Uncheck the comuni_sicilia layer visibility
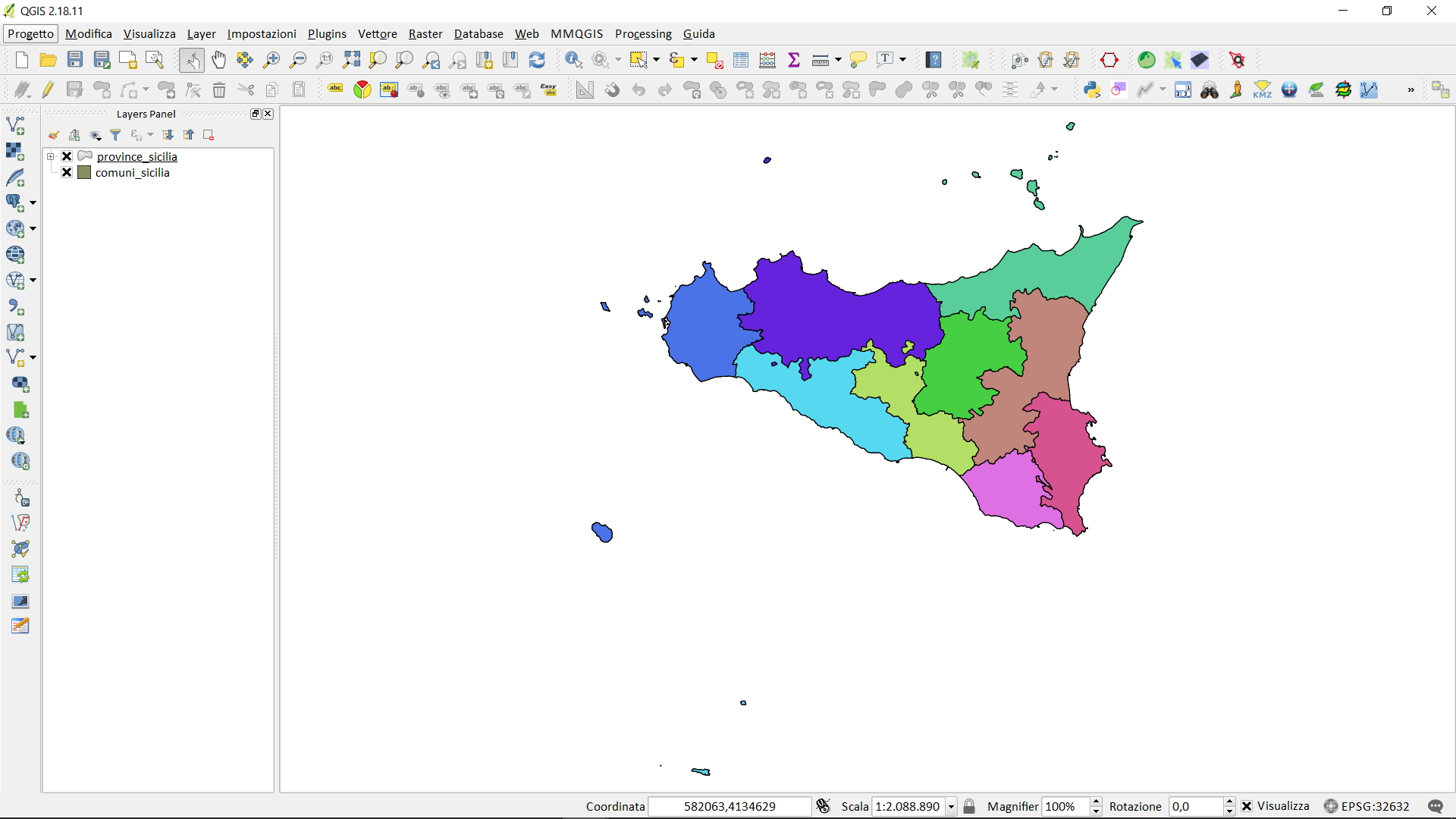 pyautogui.click(x=67, y=173)
